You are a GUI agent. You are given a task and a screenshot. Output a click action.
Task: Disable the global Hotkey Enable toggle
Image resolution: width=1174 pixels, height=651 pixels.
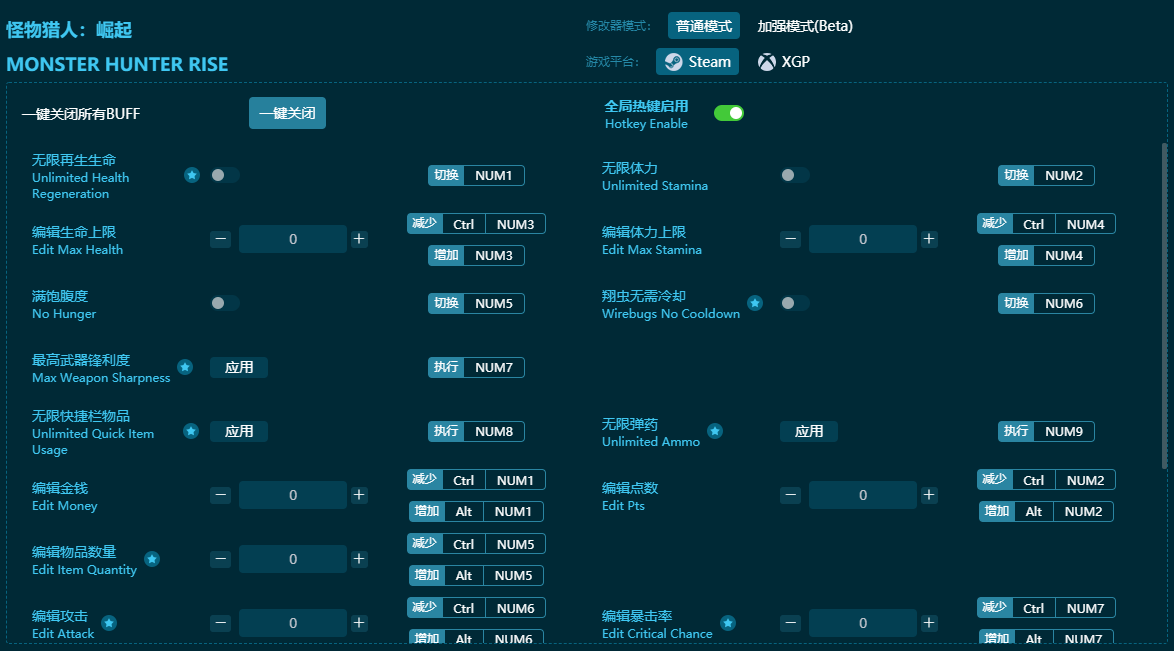(x=728, y=113)
